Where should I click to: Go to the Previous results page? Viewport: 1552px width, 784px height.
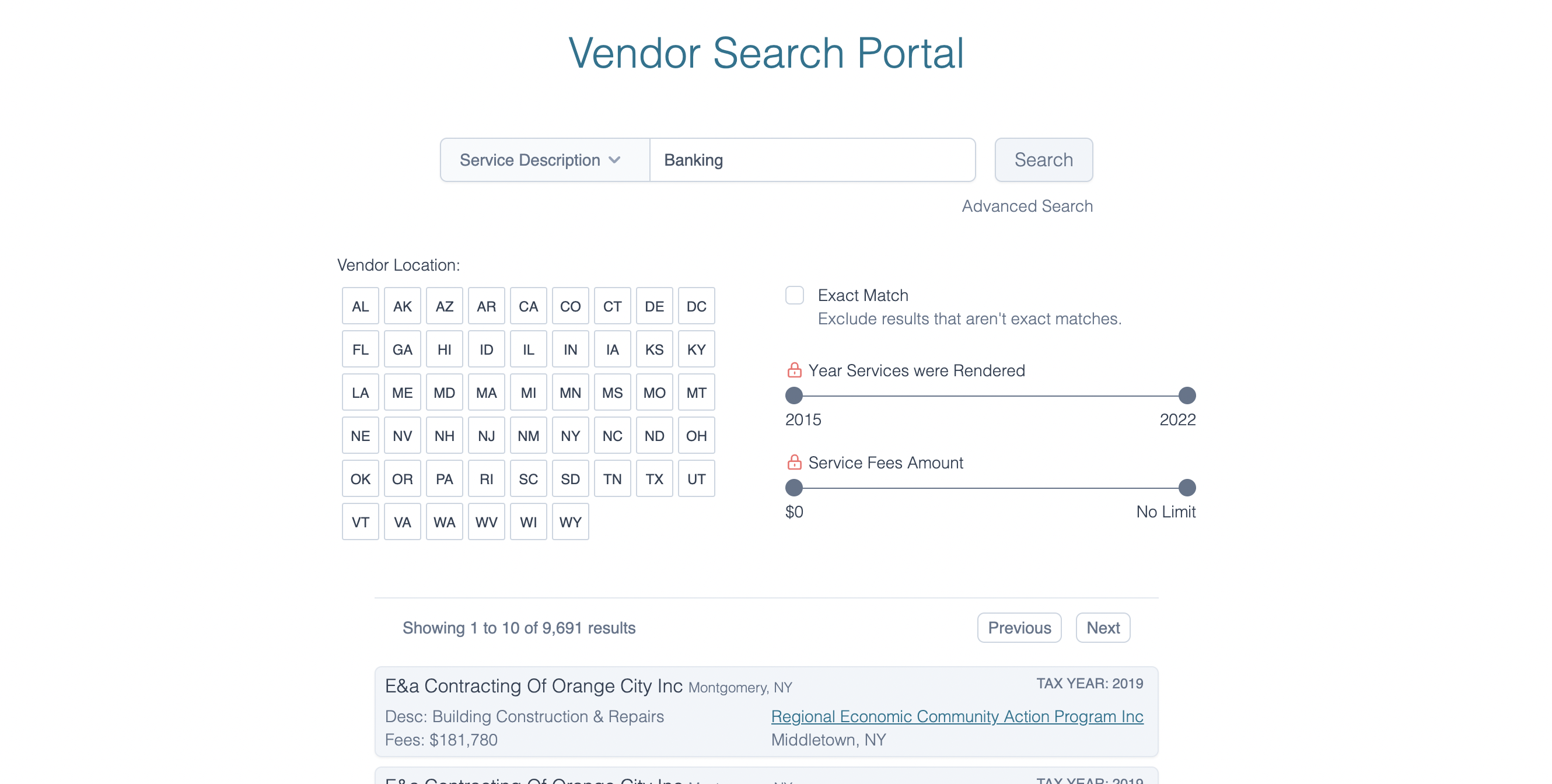[1019, 628]
